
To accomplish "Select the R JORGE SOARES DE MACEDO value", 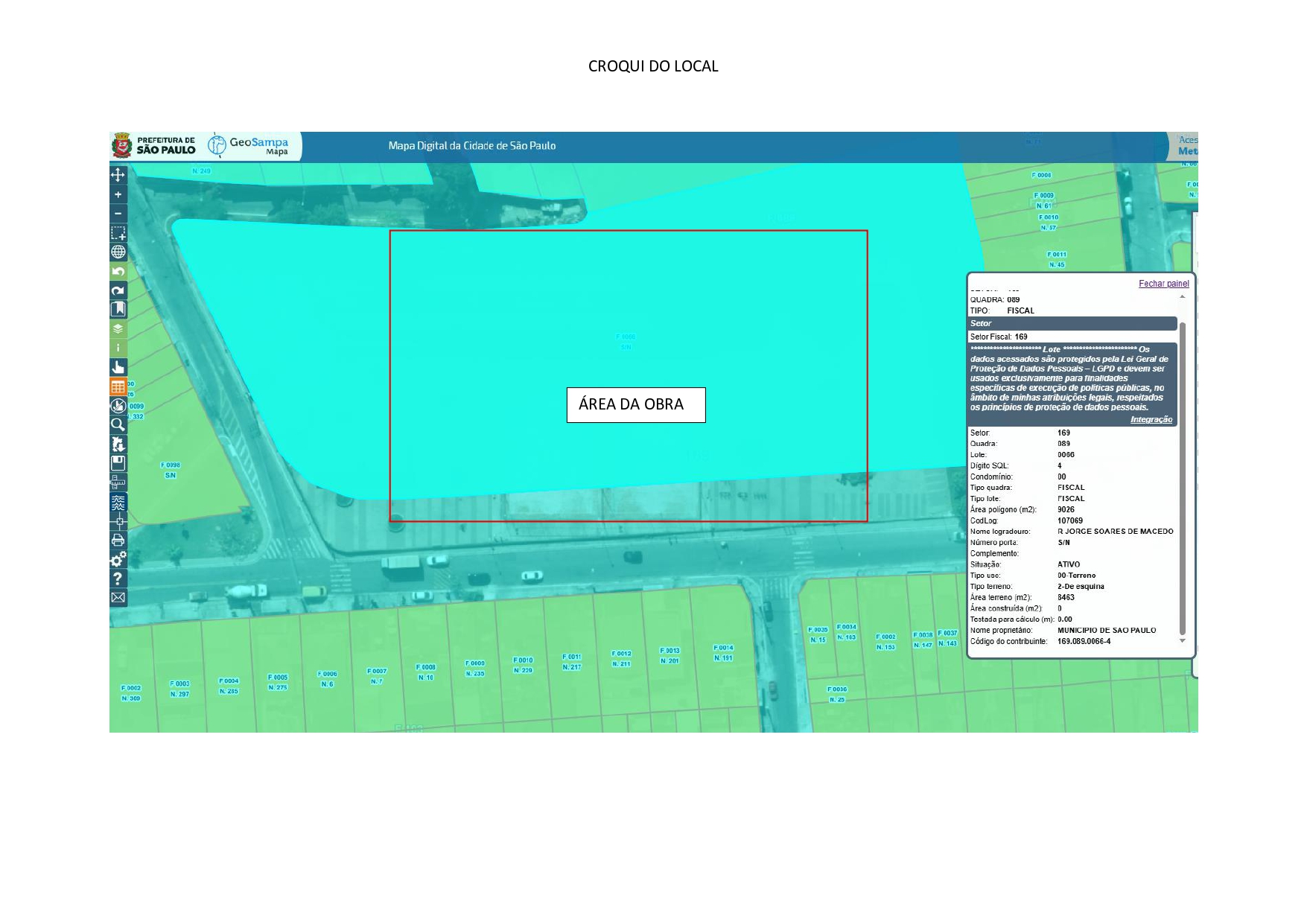I will click(x=1115, y=532).
